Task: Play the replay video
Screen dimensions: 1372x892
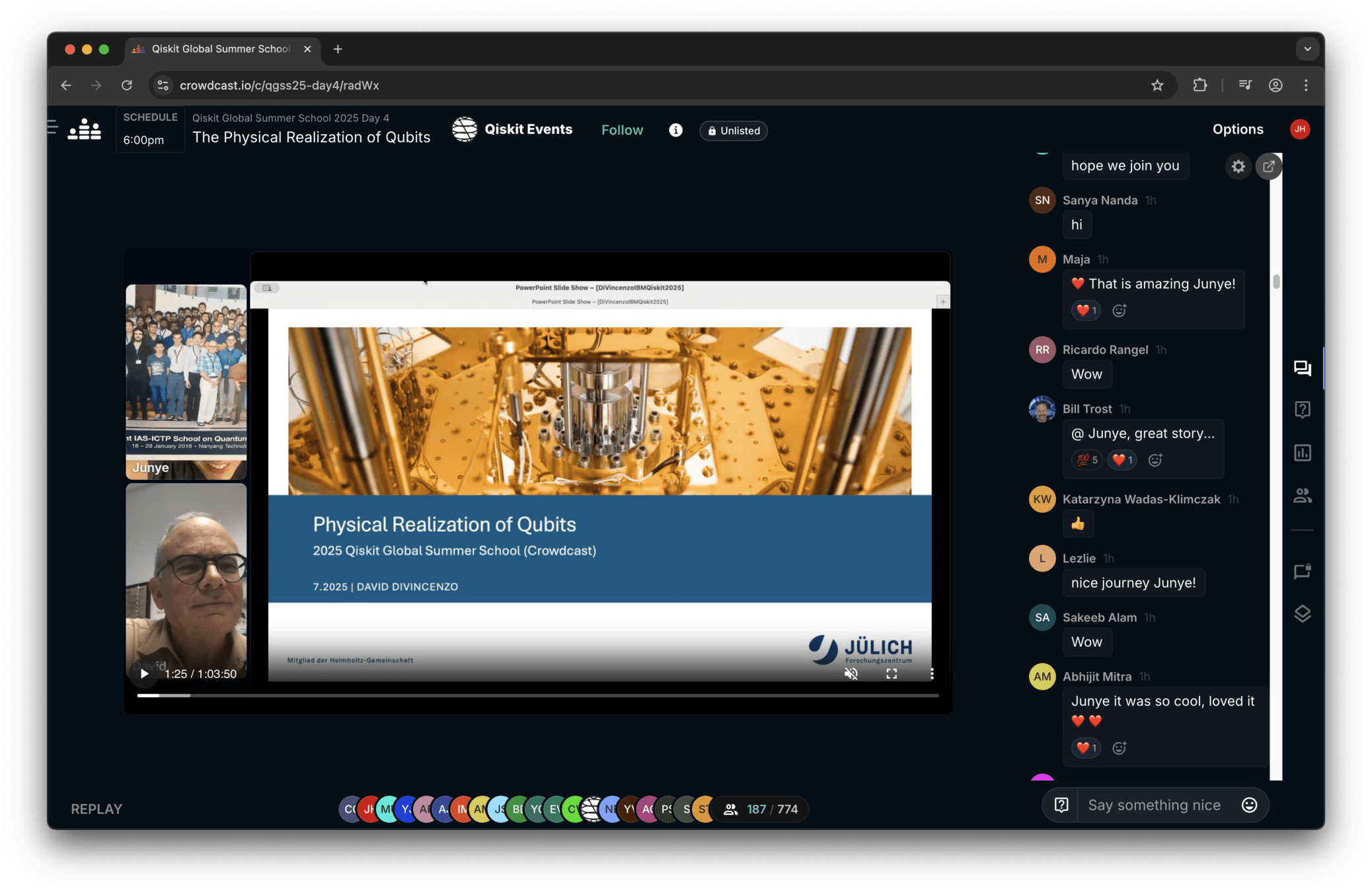Action: [x=144, y=673]
